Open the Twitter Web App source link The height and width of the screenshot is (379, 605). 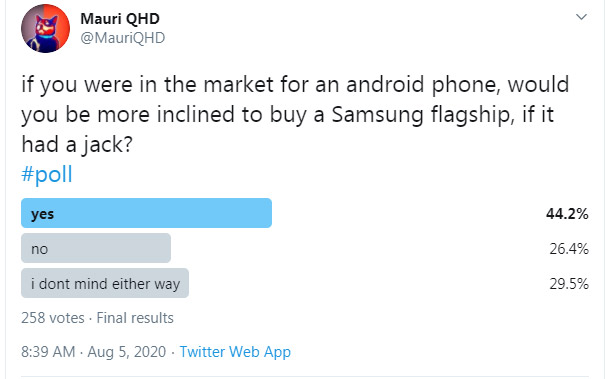[x=235, y=352]
